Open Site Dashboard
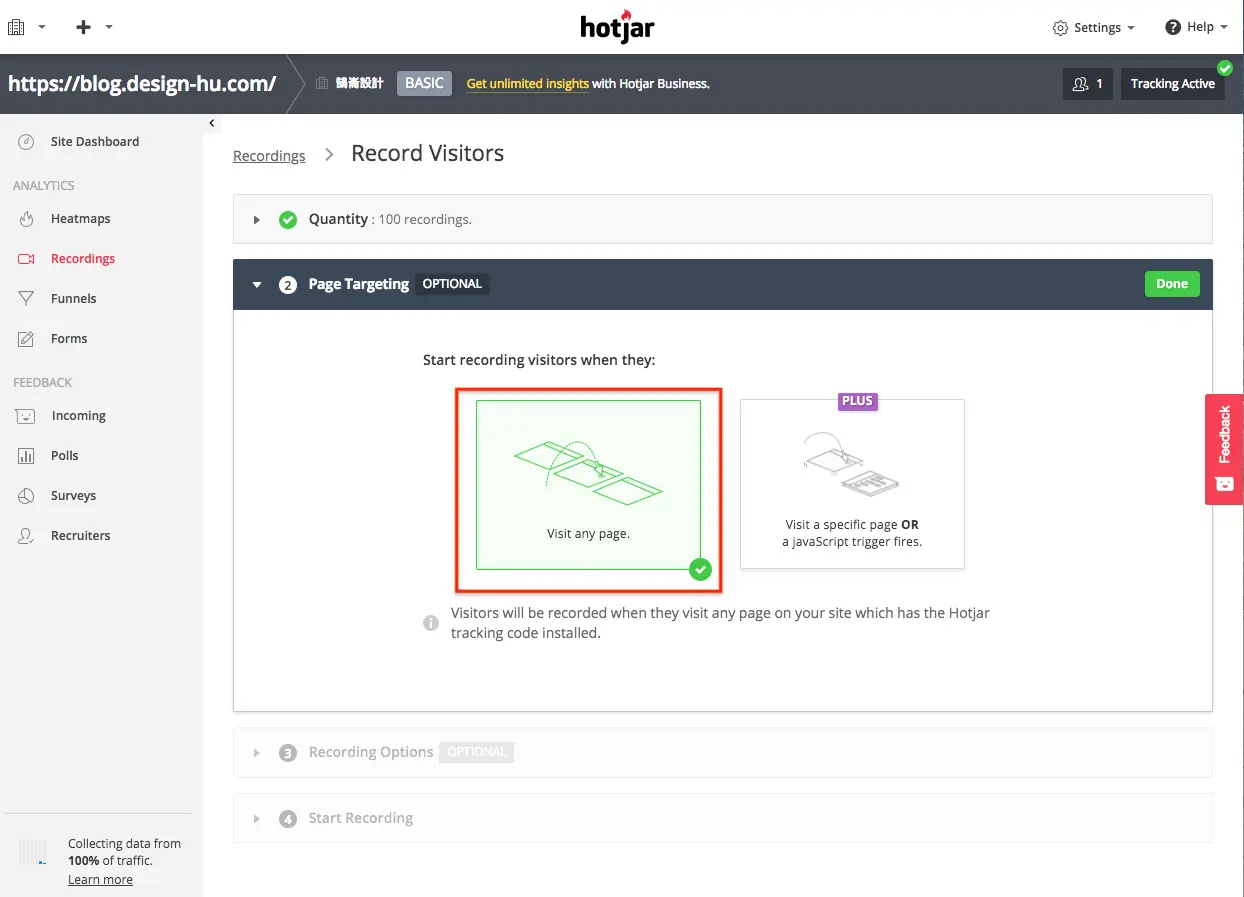The width and height of the screenshot is (1244, 897). click(x=95, y=142)
